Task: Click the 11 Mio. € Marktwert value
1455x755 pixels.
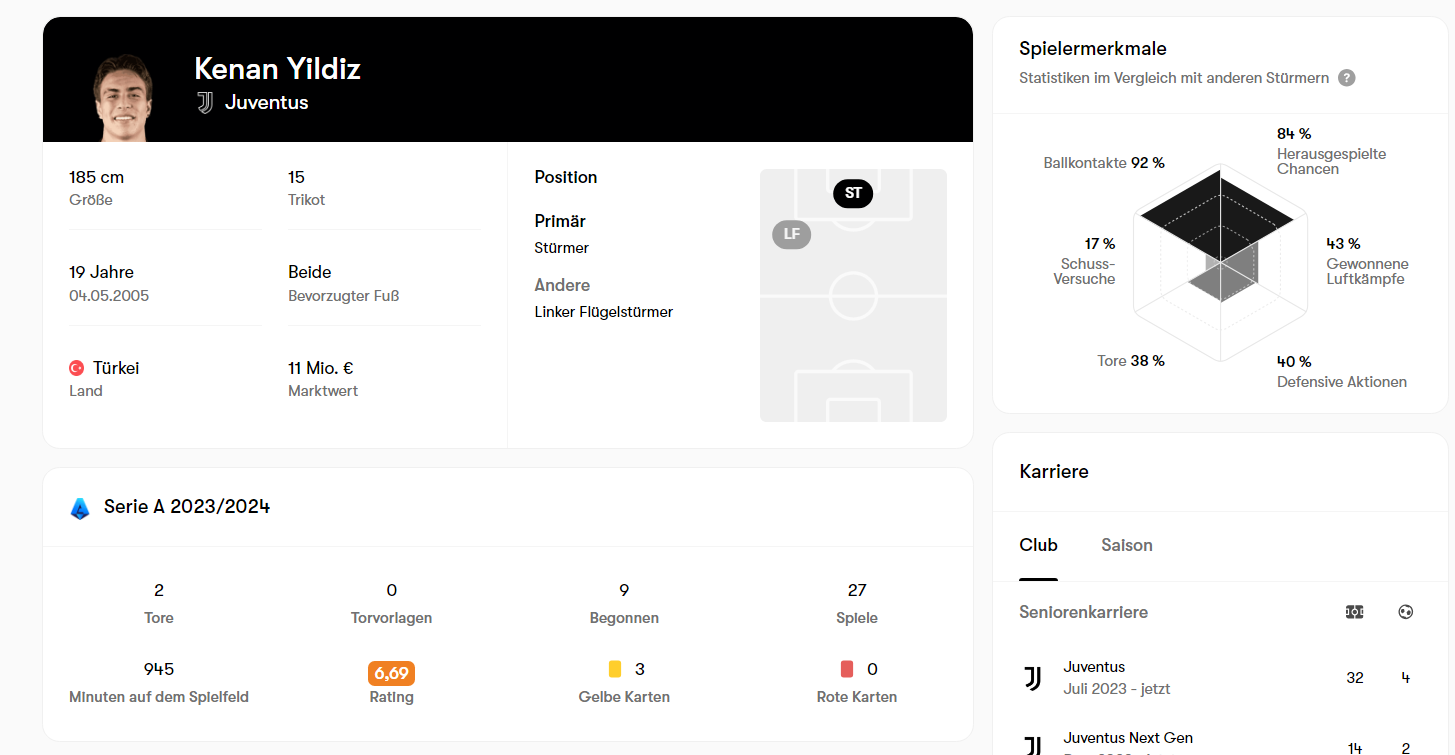Action: (321, 368)
